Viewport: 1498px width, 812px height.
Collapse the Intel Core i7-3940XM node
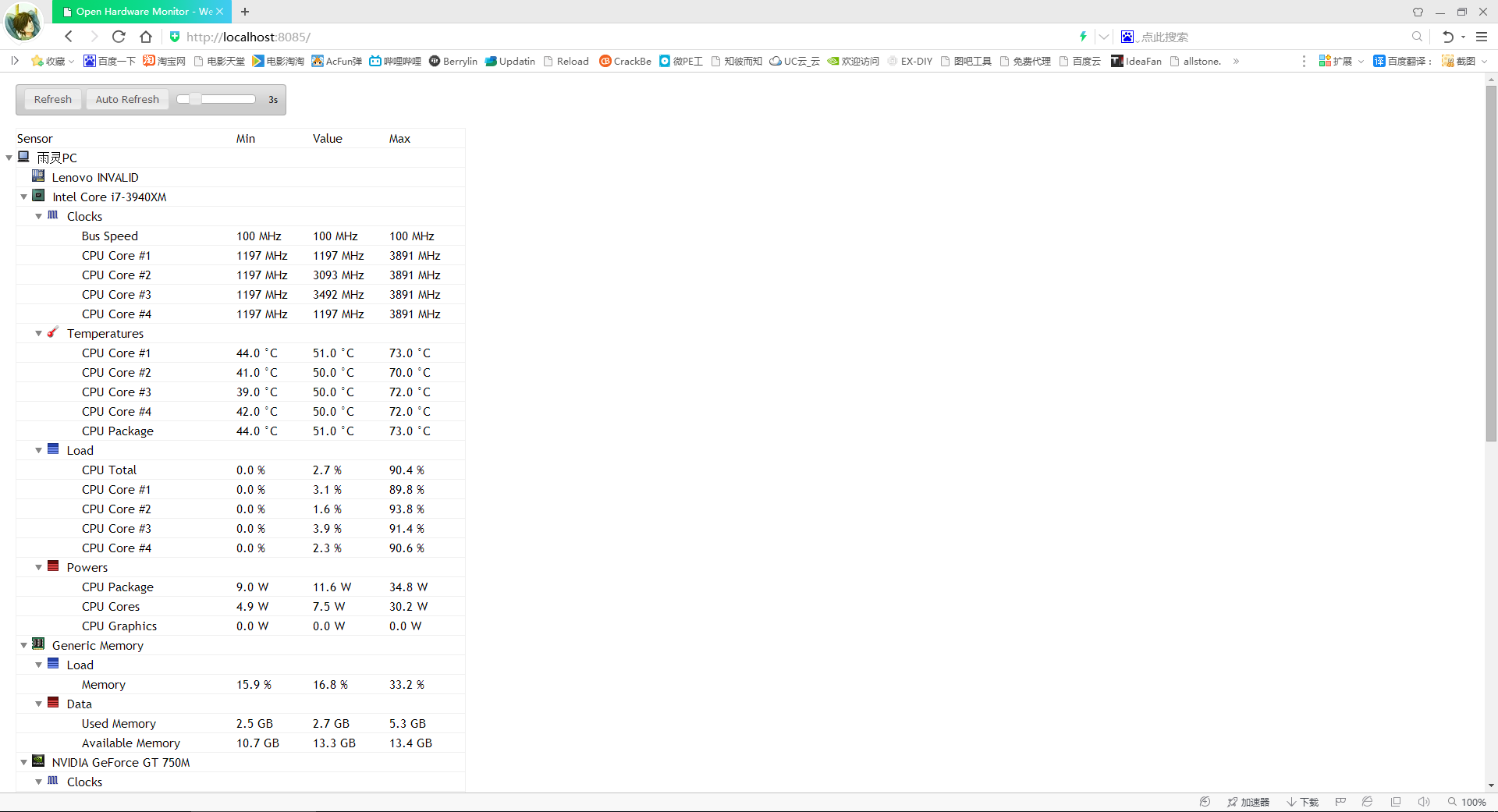[23, 197]
